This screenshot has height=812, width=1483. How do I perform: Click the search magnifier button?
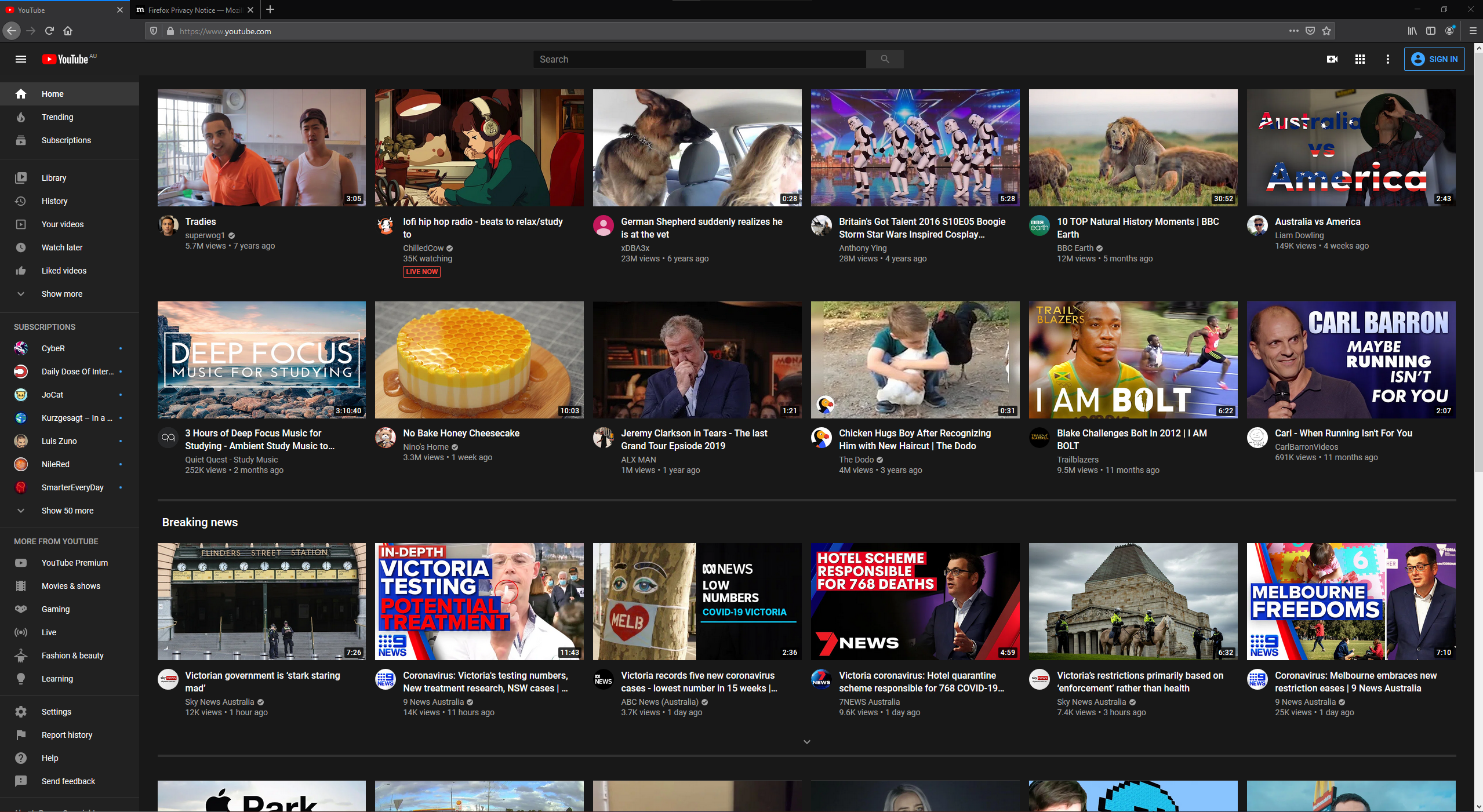pyautogui.click(x=885, y=59)
